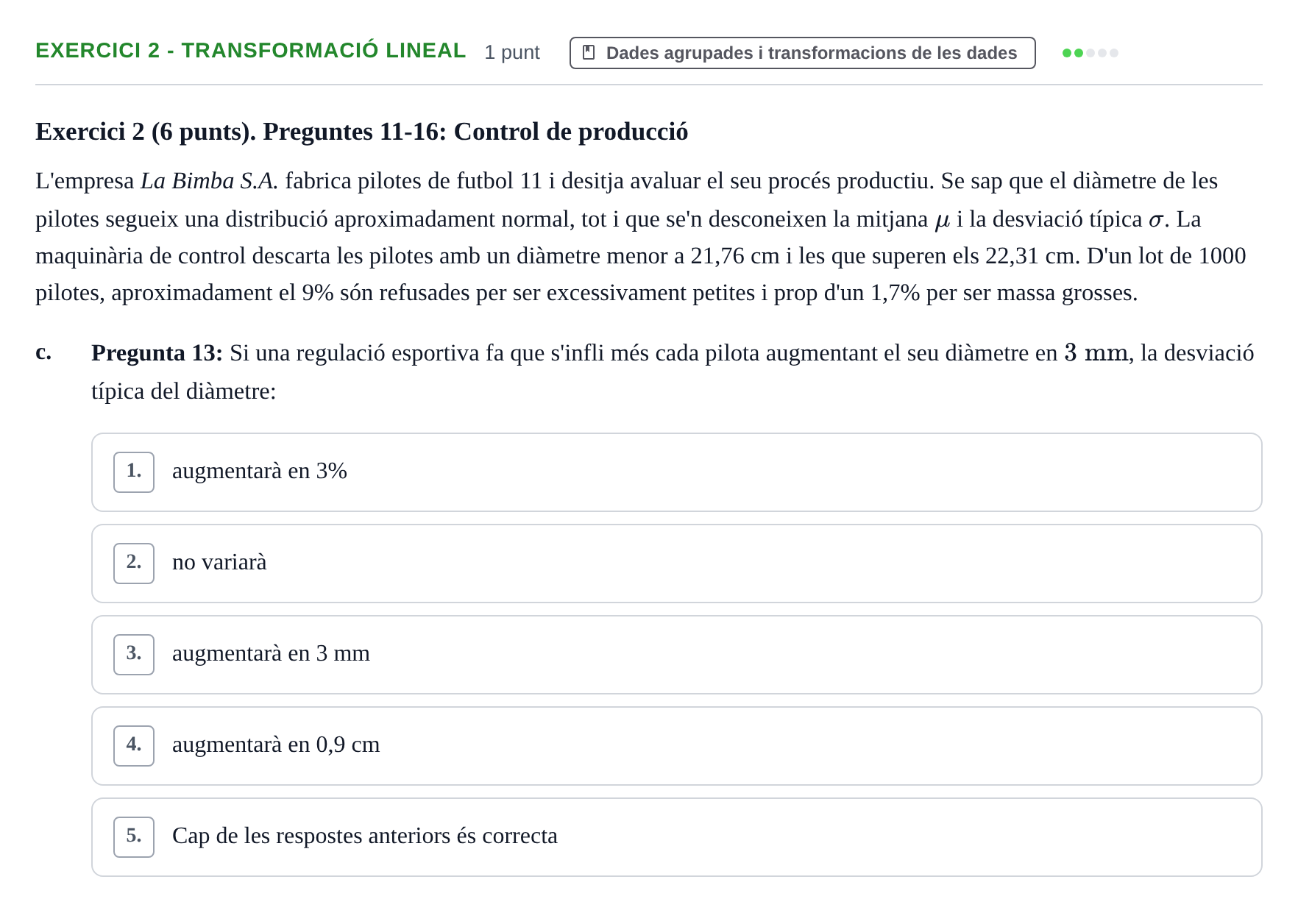Click the number 1 box of first answer
This screenshot has width=1298, height=924.
134,472
